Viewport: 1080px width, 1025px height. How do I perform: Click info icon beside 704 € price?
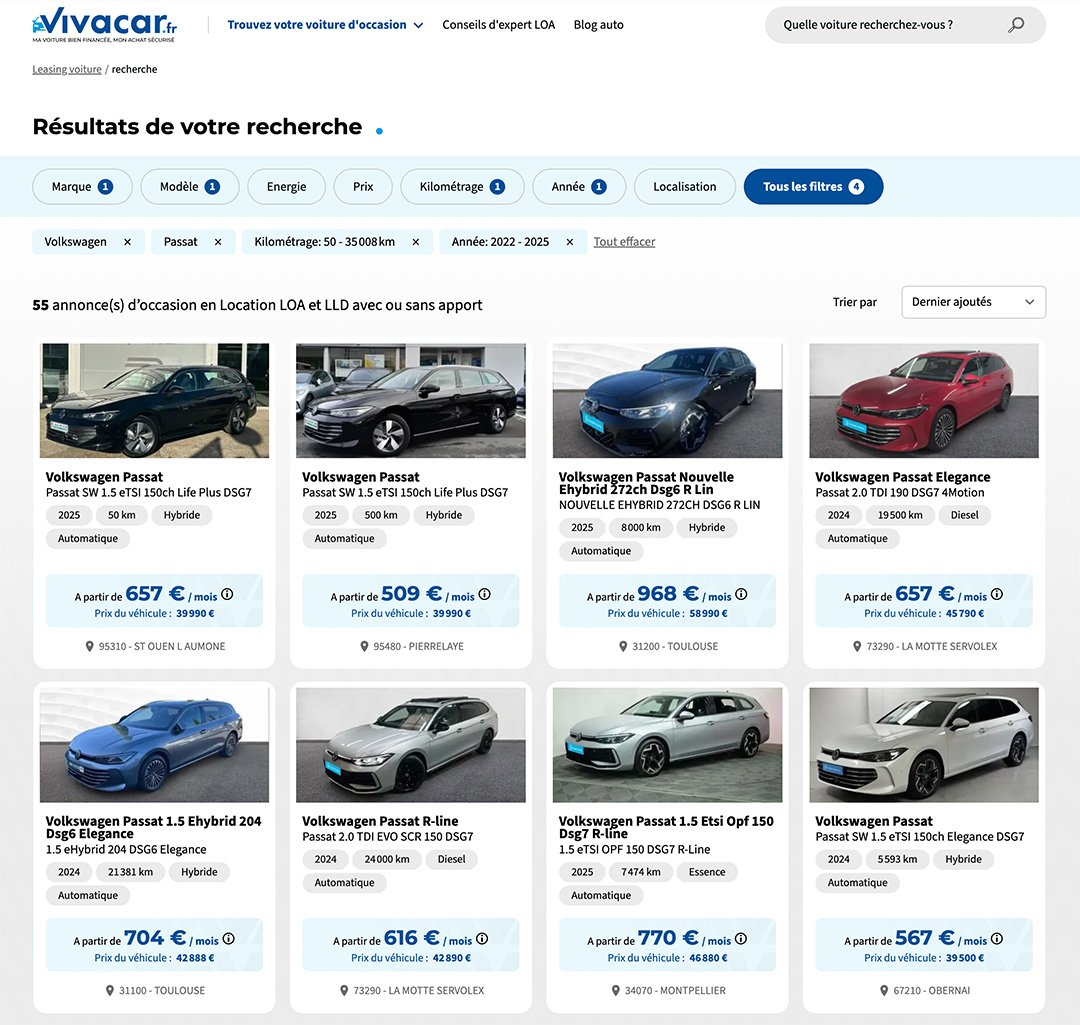[228, 938]
